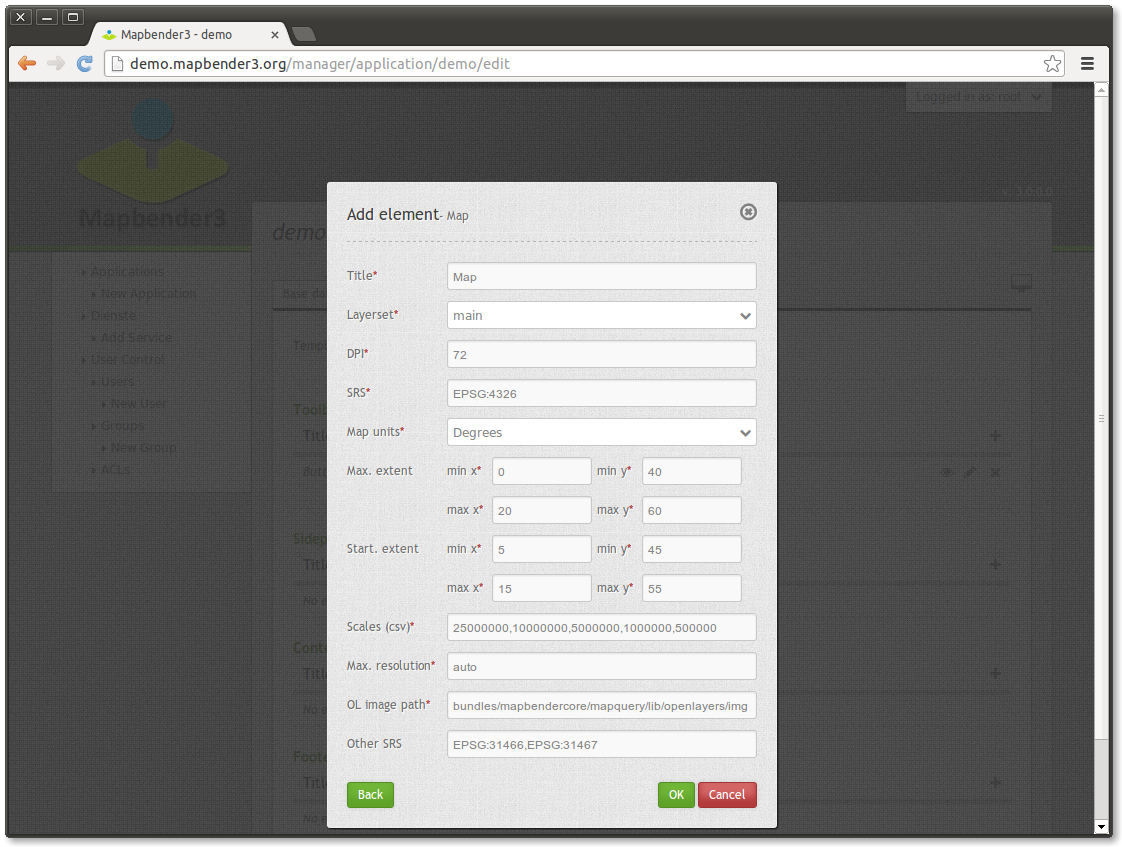Click the Layerset label text
This screenshot has width=1122, height=847.
pyautogui.click(x=372, y=315)
